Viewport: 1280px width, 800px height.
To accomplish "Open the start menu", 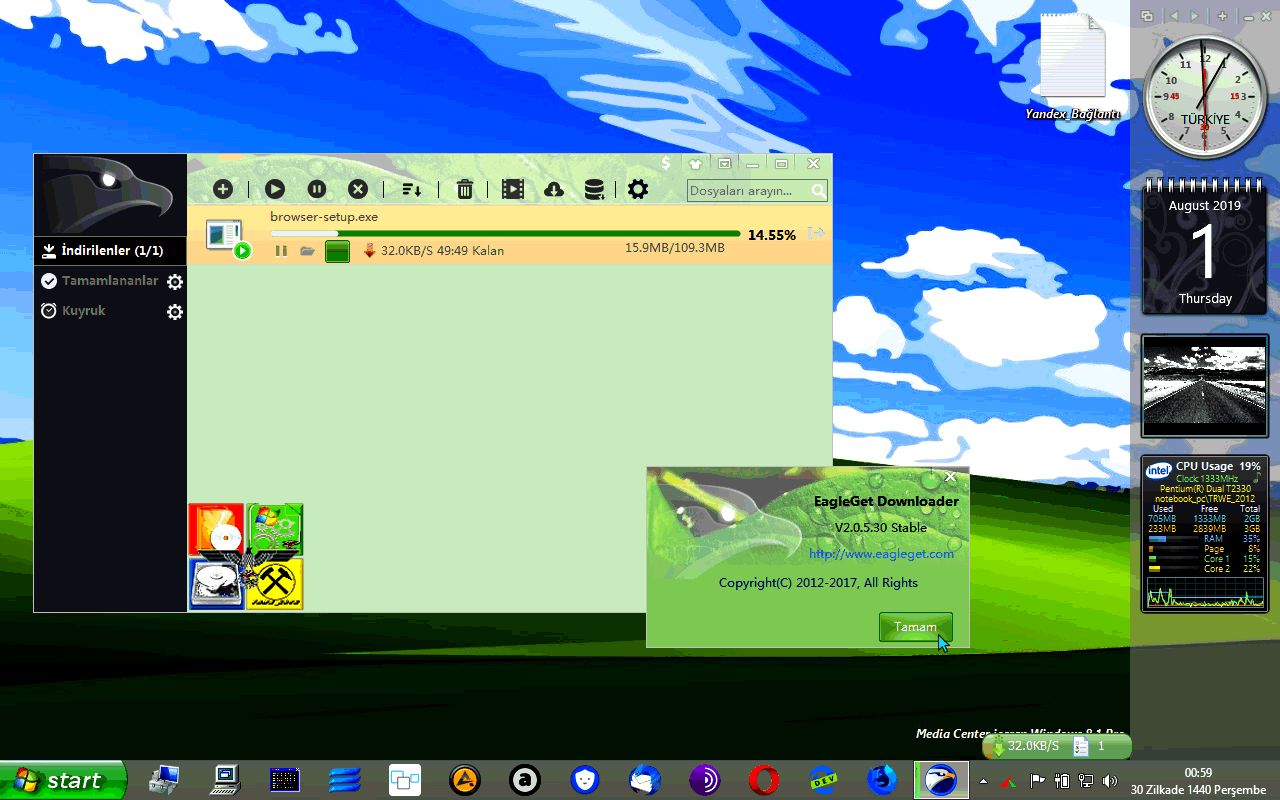I will [64, 780].
